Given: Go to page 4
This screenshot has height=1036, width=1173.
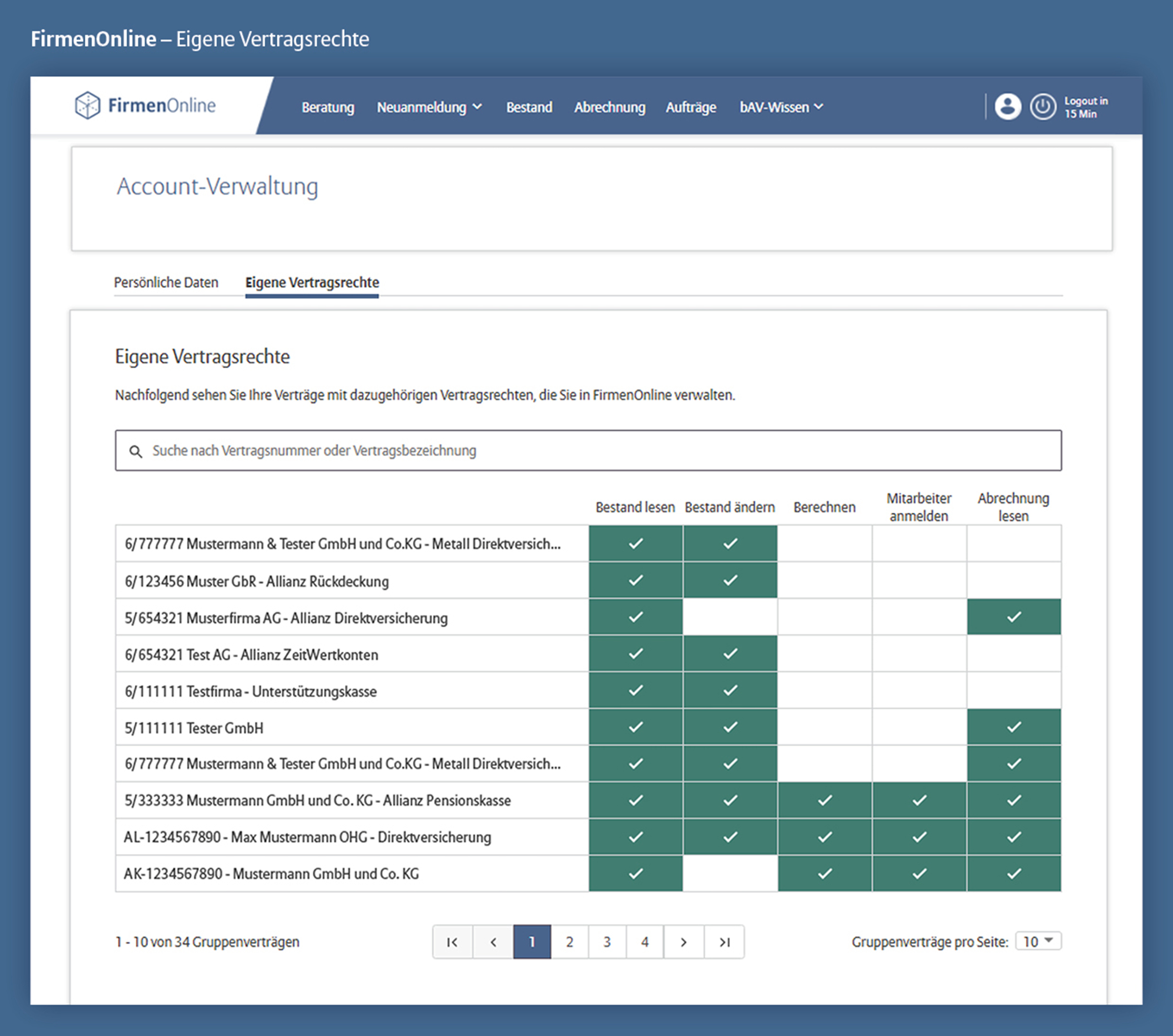Looking at the screenshot, I should (645, 942).
